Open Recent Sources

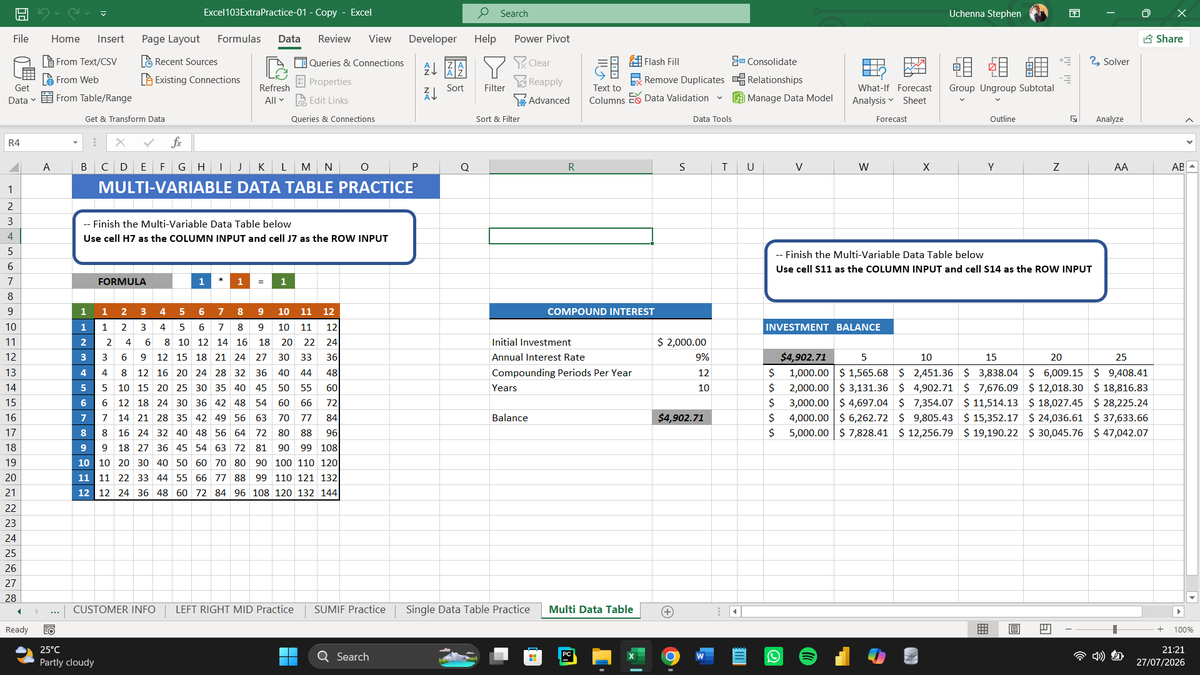point(179,62)
